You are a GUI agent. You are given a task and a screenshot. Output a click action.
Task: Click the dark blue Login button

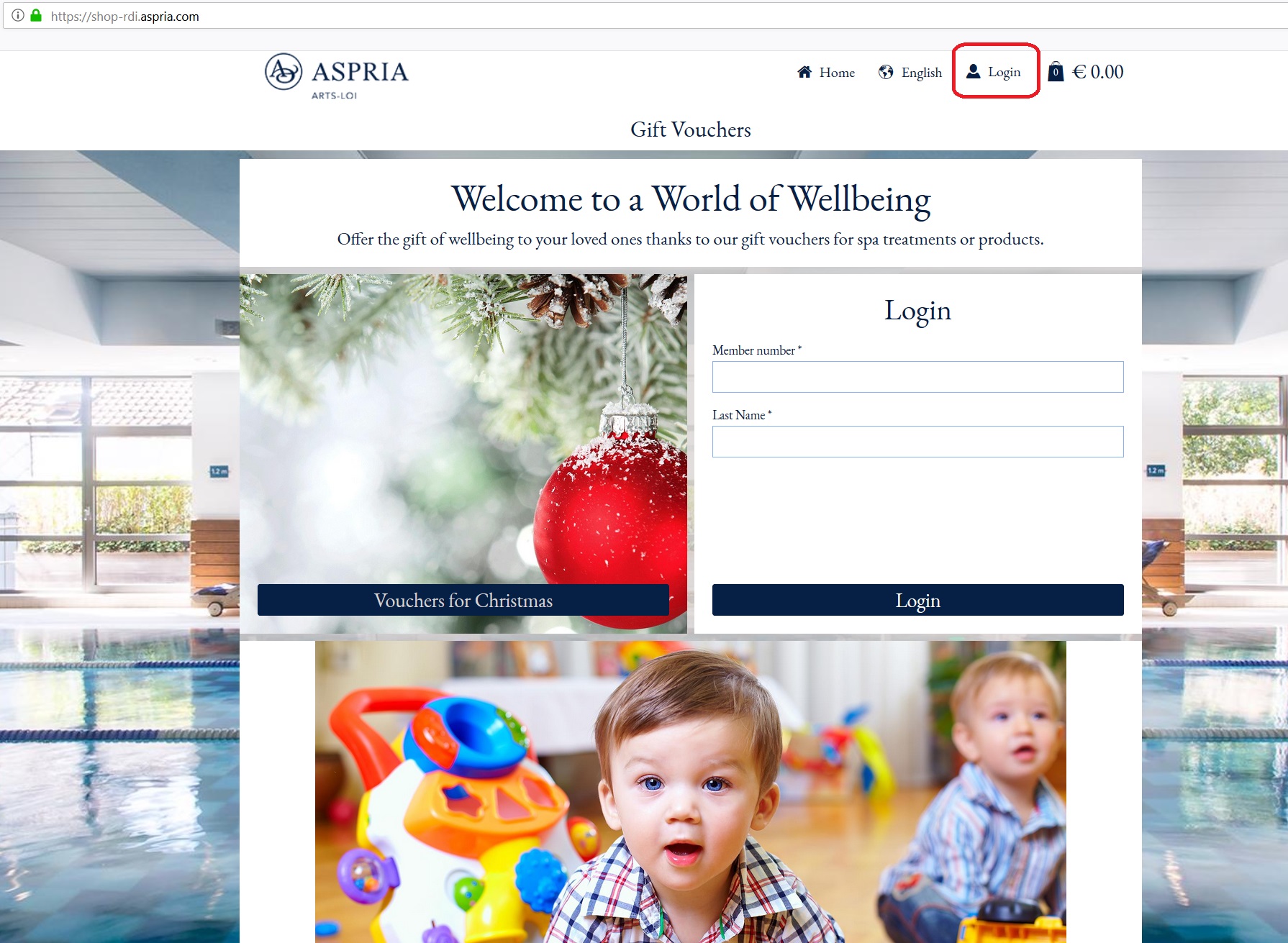[x=917, y=600]
